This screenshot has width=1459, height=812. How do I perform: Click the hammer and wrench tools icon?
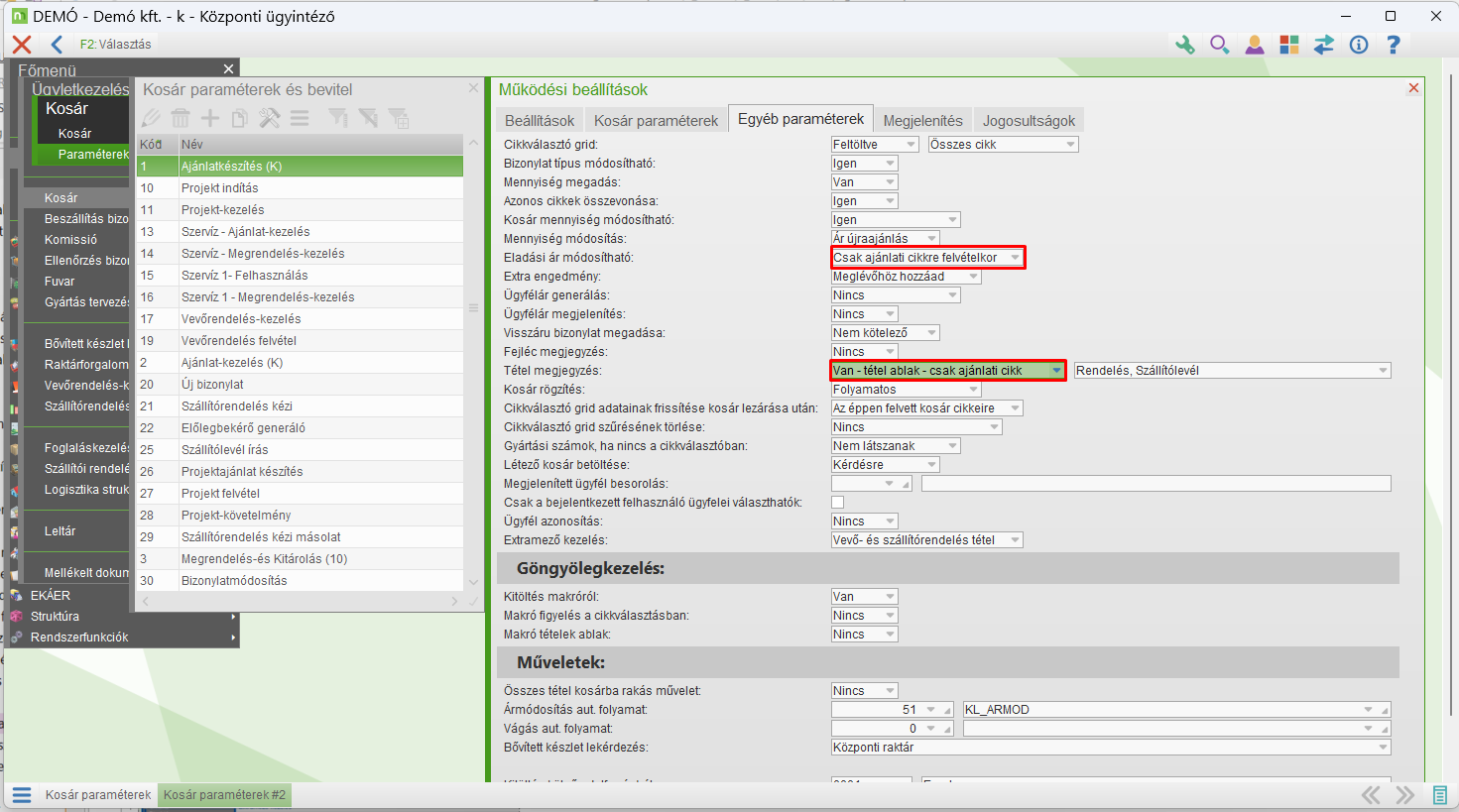coord(269,119)
